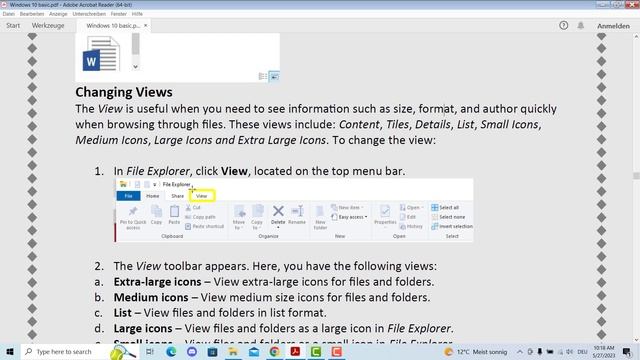Open the green C app on taskbar
Image resolution: width=640 pixels, height=360 pixels.
316,351
